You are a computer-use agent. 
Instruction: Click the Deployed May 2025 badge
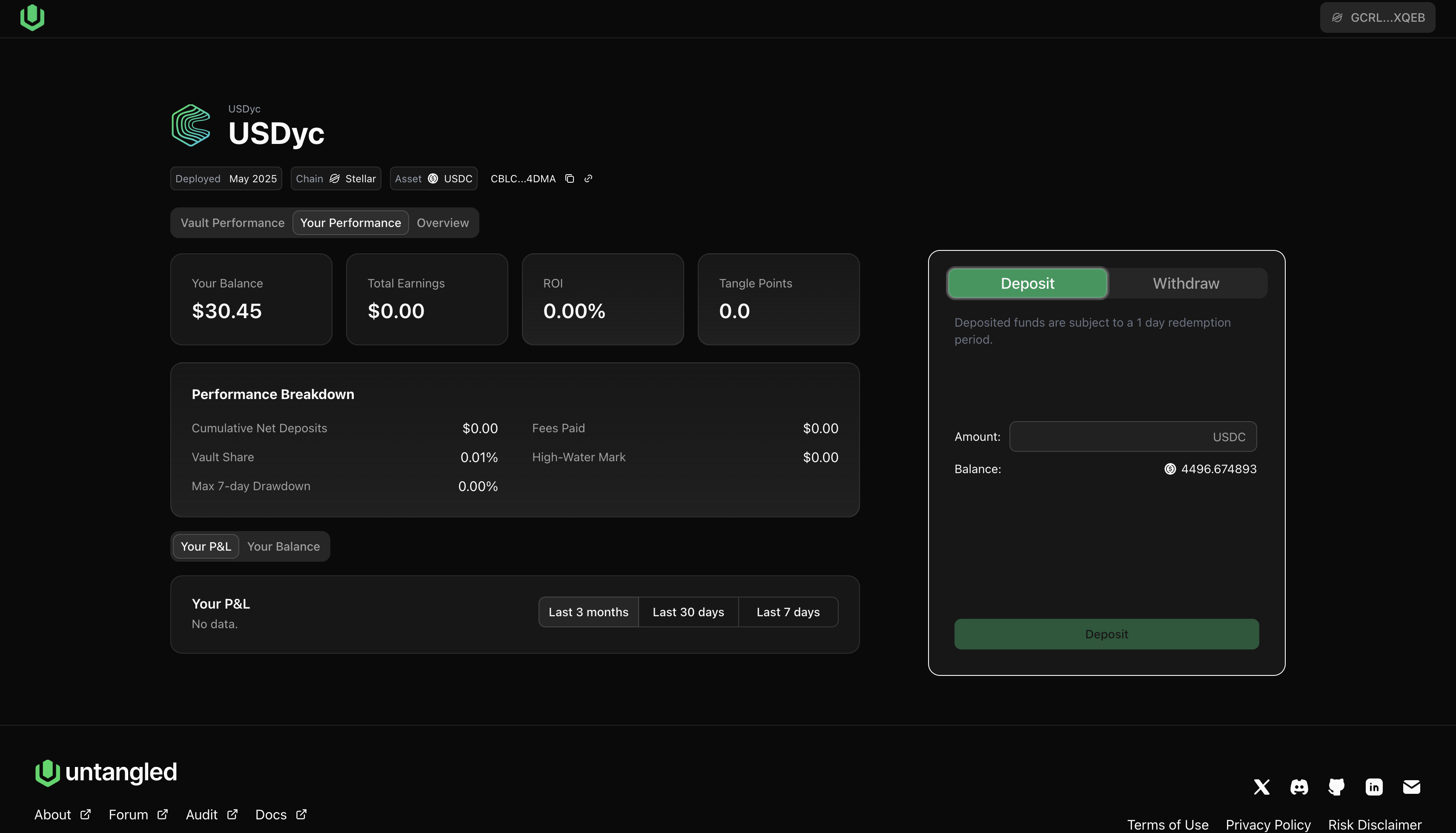(x=226, y=178)
